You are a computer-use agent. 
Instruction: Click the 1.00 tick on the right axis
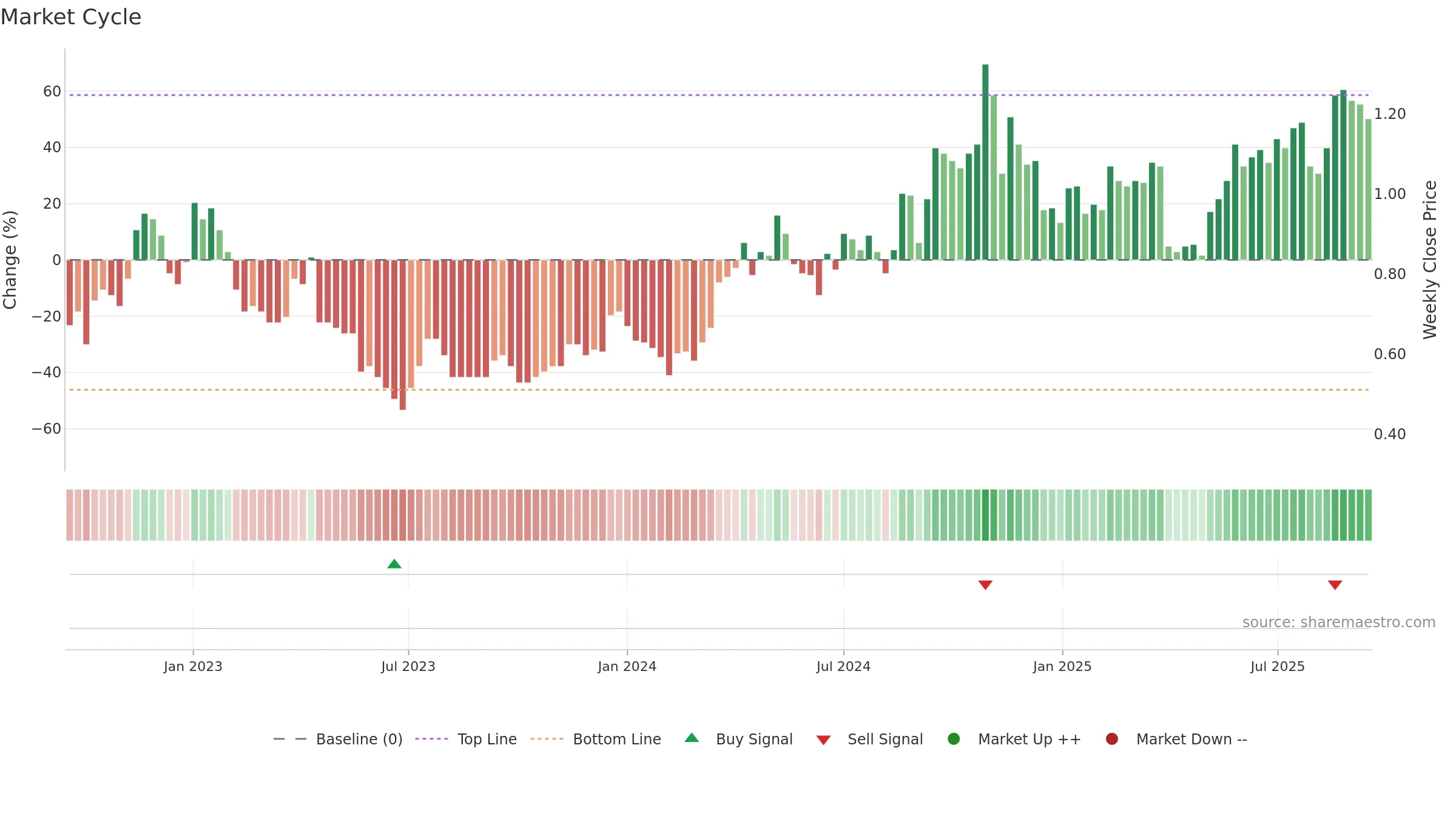[1390, 194]
